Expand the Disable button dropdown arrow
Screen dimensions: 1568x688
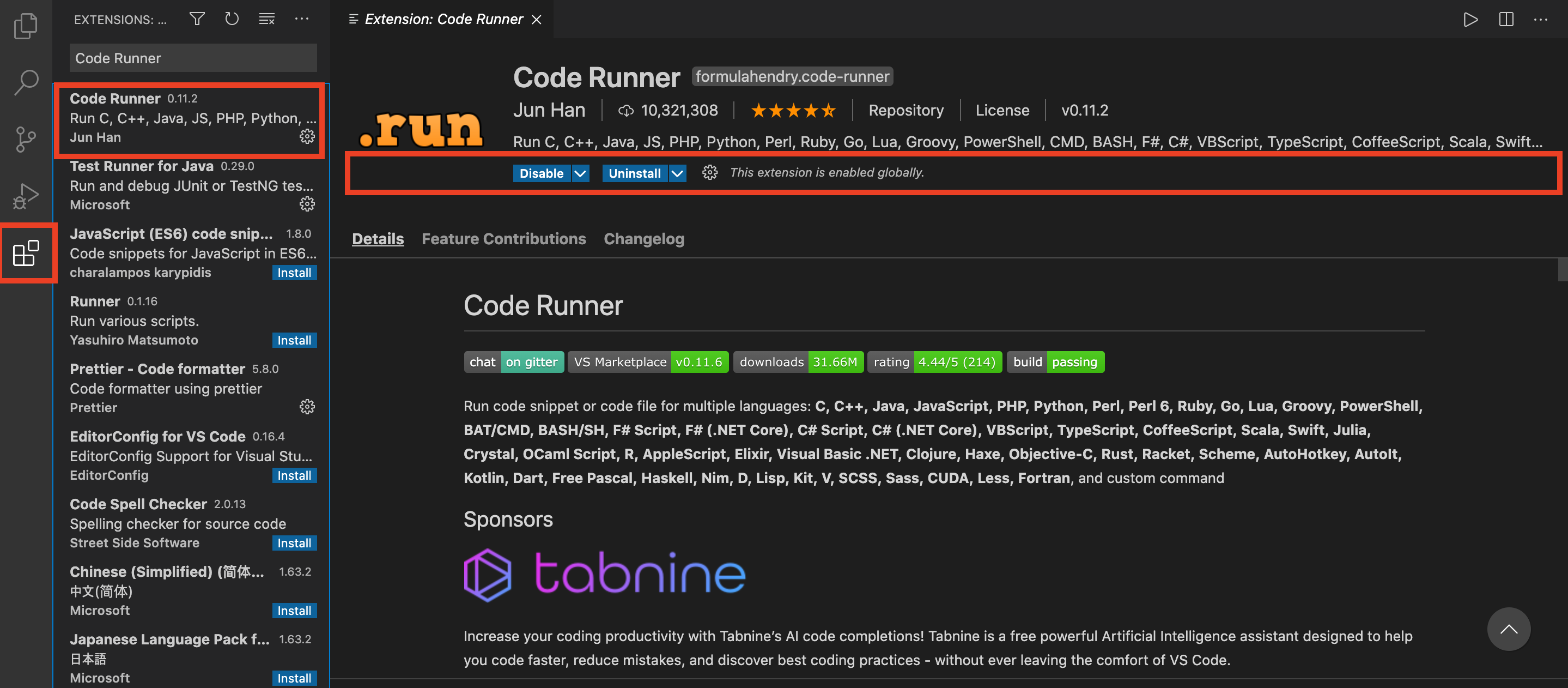pyautogui.click(x=581, y=173)
